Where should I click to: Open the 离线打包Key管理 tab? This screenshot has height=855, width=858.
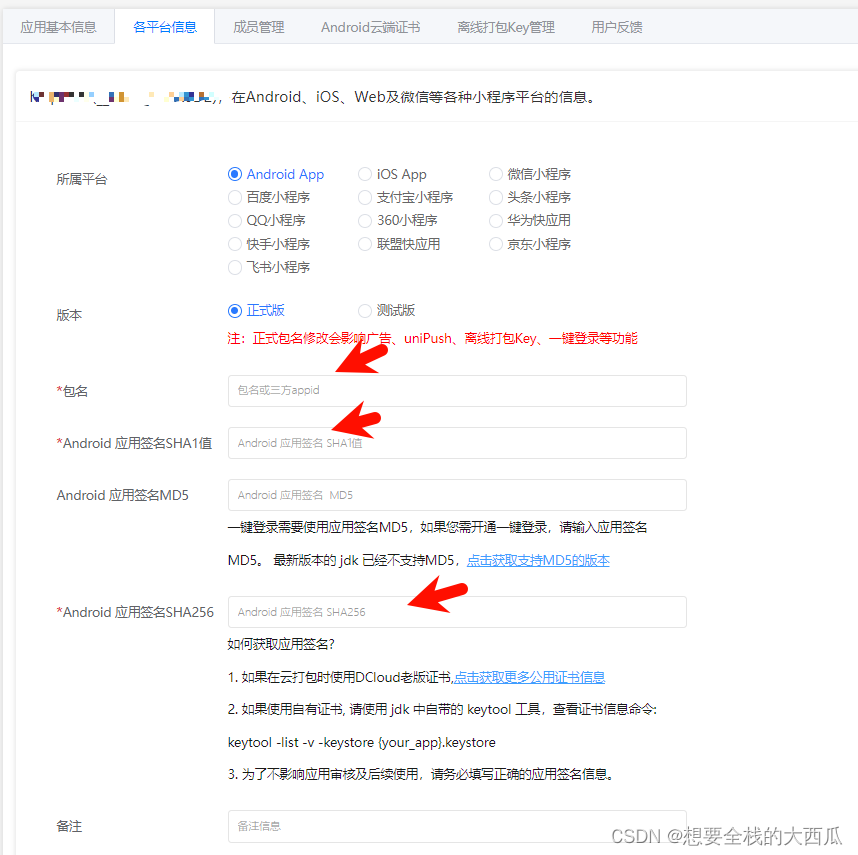506,27
